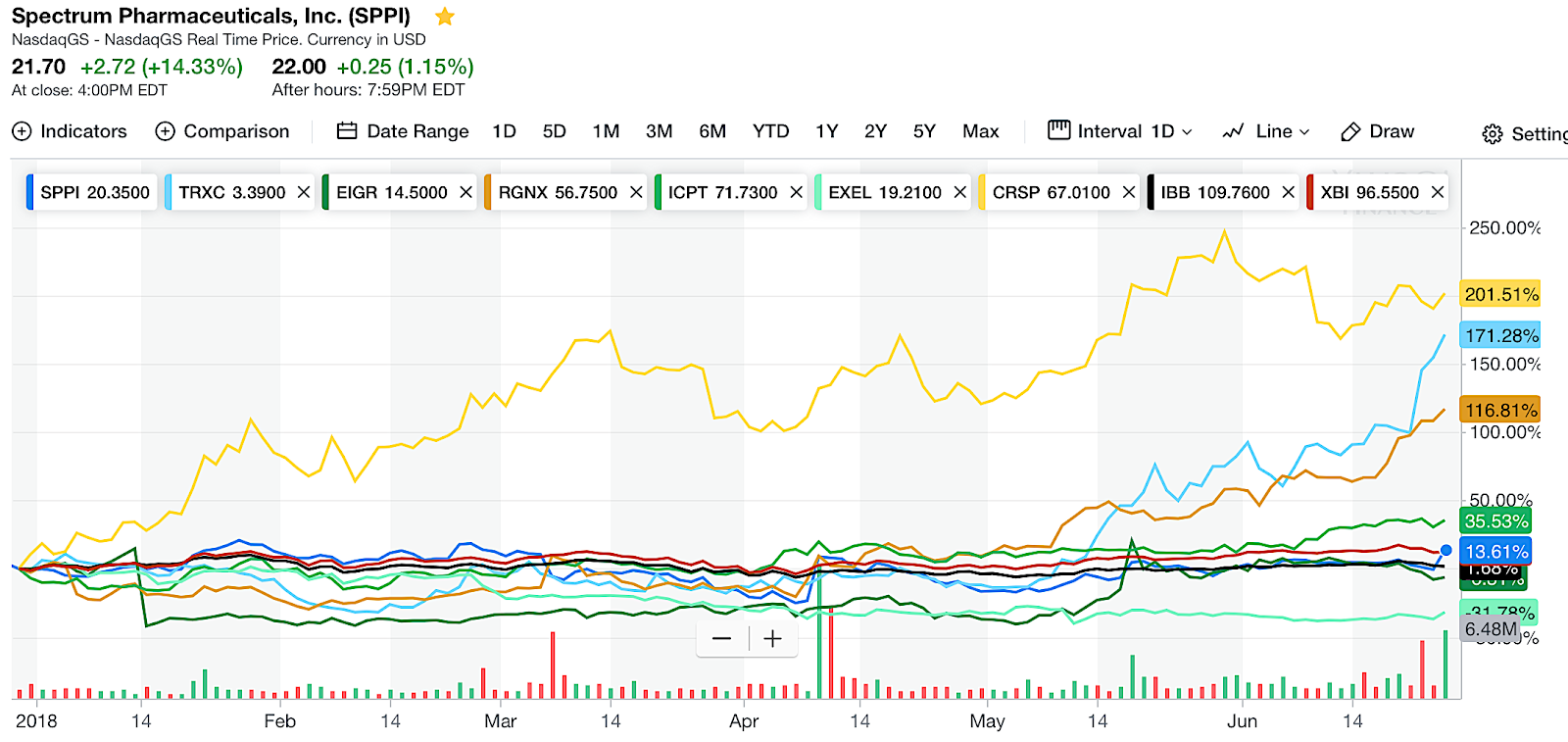Viewport: 1568px width, 742px height.
Task: Remove ICPT comparison with its X
Action: [x=796, y=192]
